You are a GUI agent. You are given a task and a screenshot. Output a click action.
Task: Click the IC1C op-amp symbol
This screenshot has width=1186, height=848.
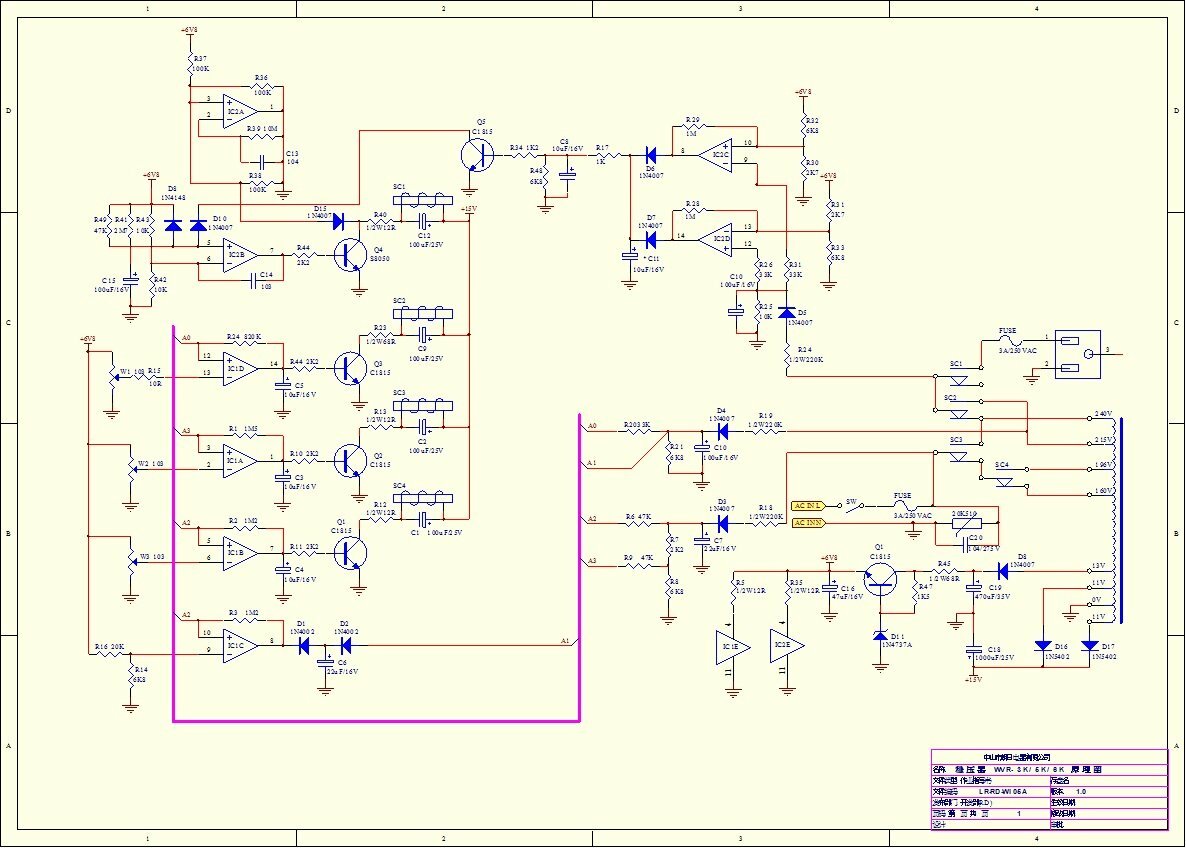(240, 645)
